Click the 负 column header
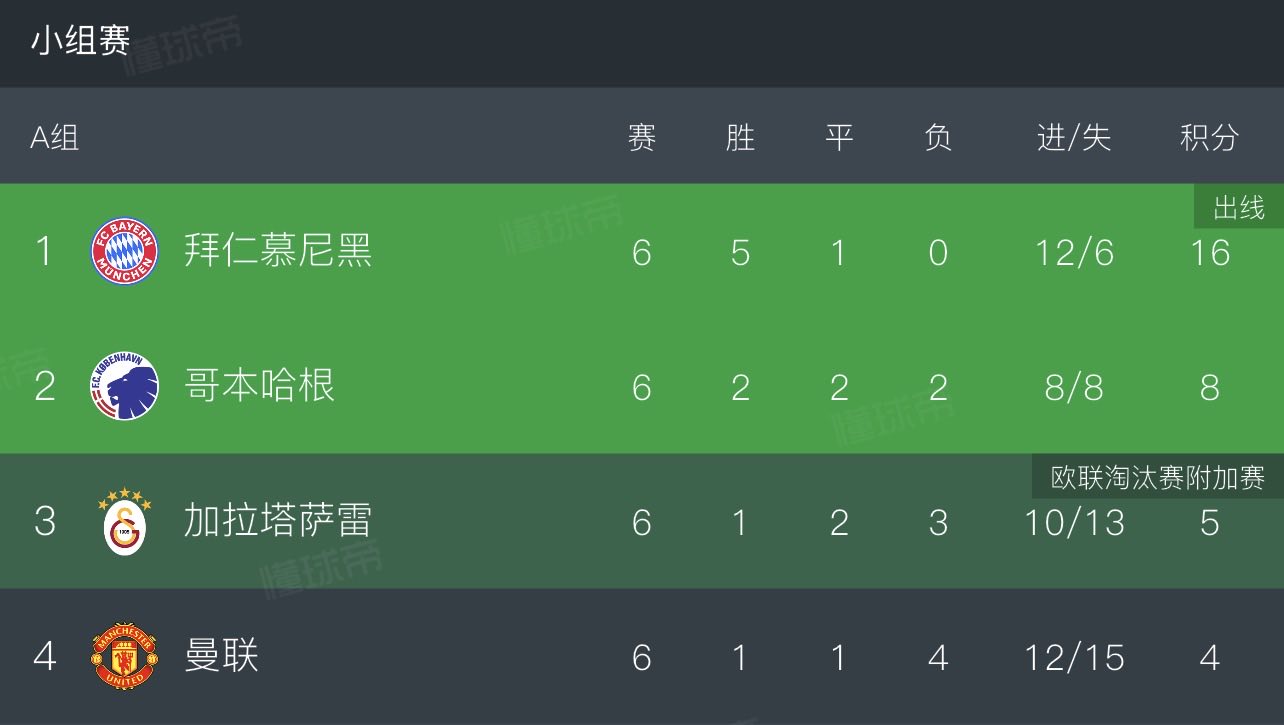1284x725 pixels. tap(938, 137)
